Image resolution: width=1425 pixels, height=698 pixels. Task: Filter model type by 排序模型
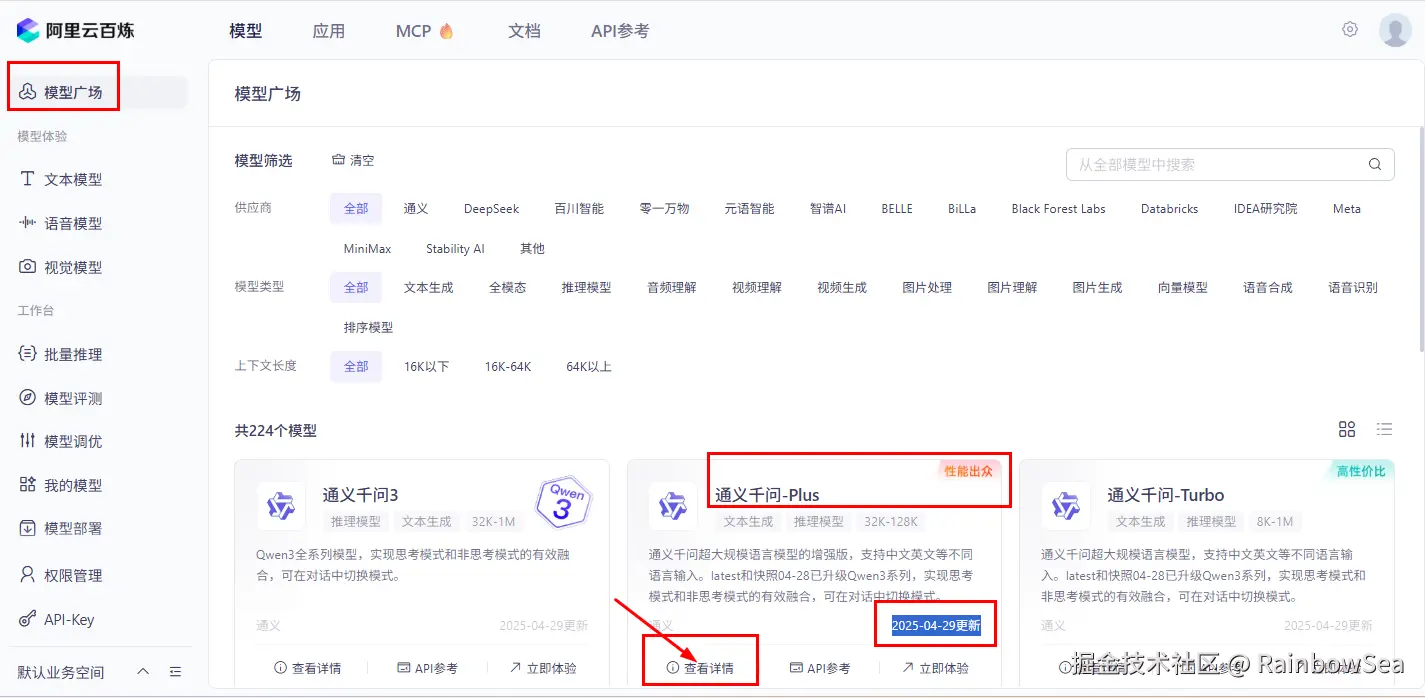(368, 327)
